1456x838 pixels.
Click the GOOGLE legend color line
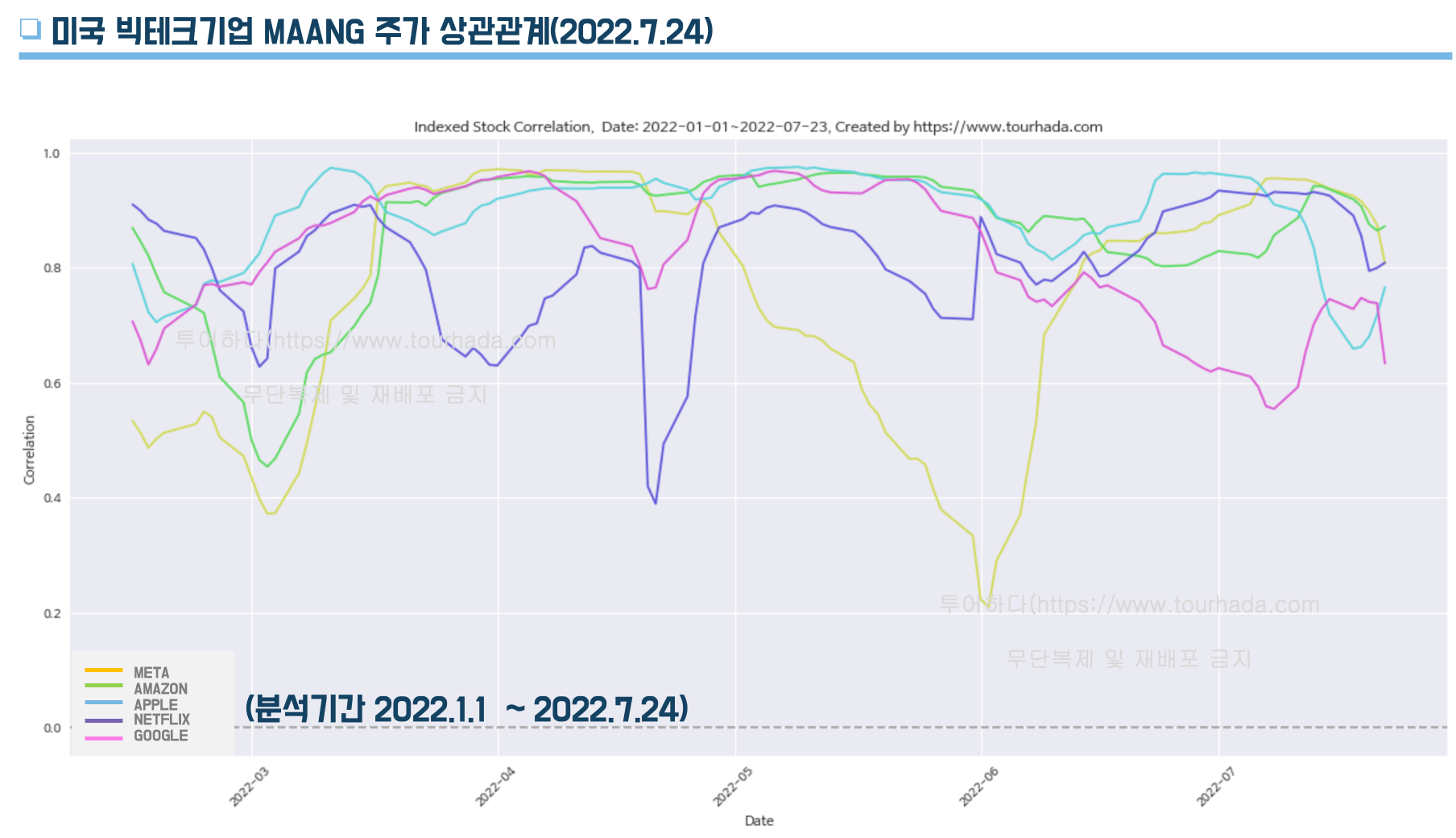pyautogui.click(x=104, y=737)
